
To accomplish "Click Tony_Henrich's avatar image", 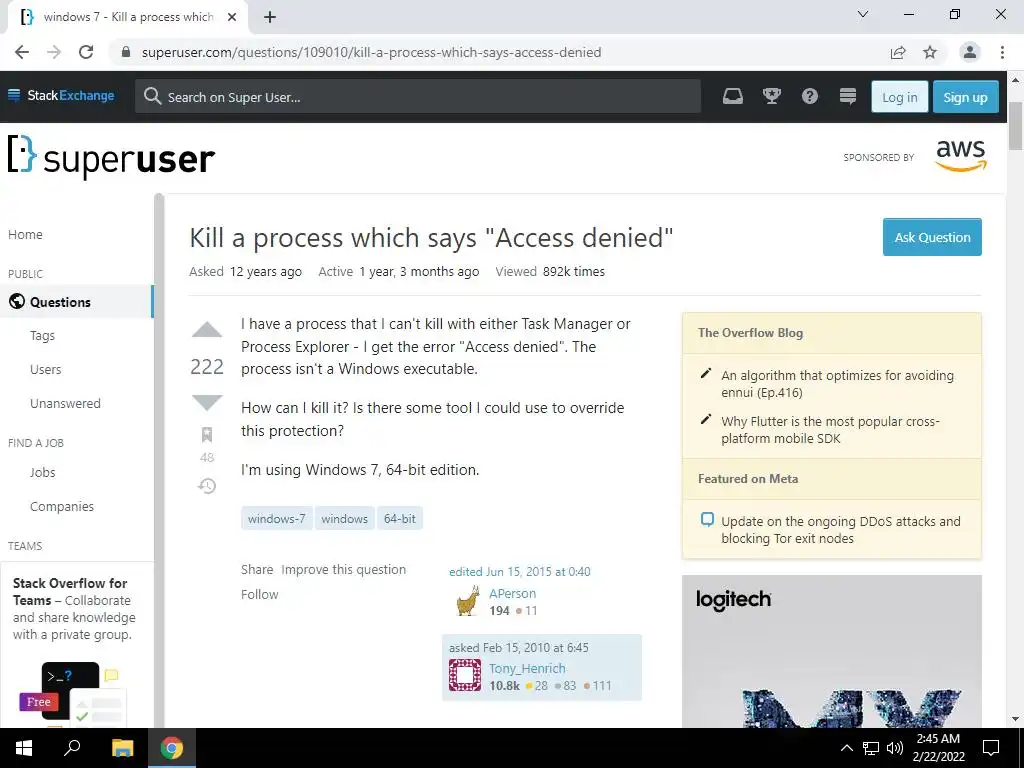I will [x=465, y=675].
